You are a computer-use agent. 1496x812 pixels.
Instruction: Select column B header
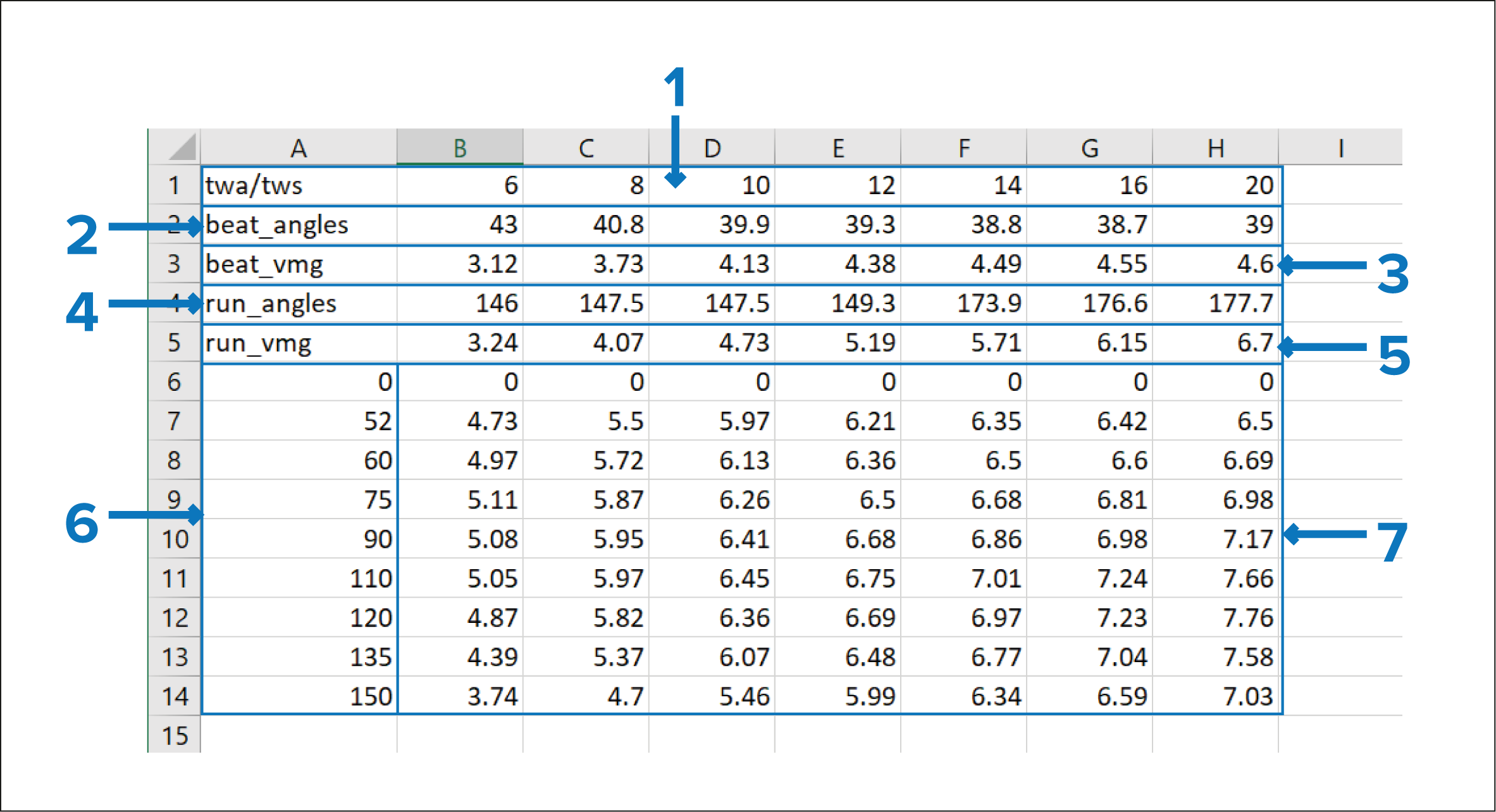460,148
